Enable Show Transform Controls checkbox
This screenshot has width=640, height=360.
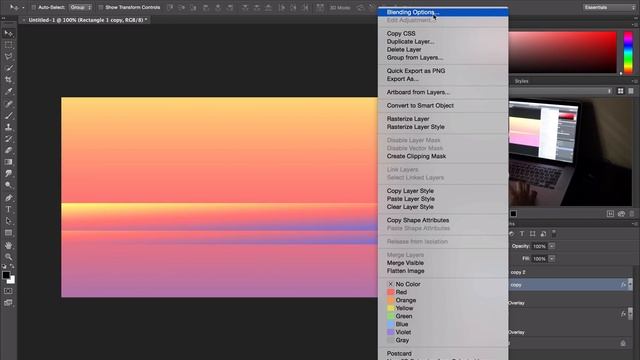point(100,7)
